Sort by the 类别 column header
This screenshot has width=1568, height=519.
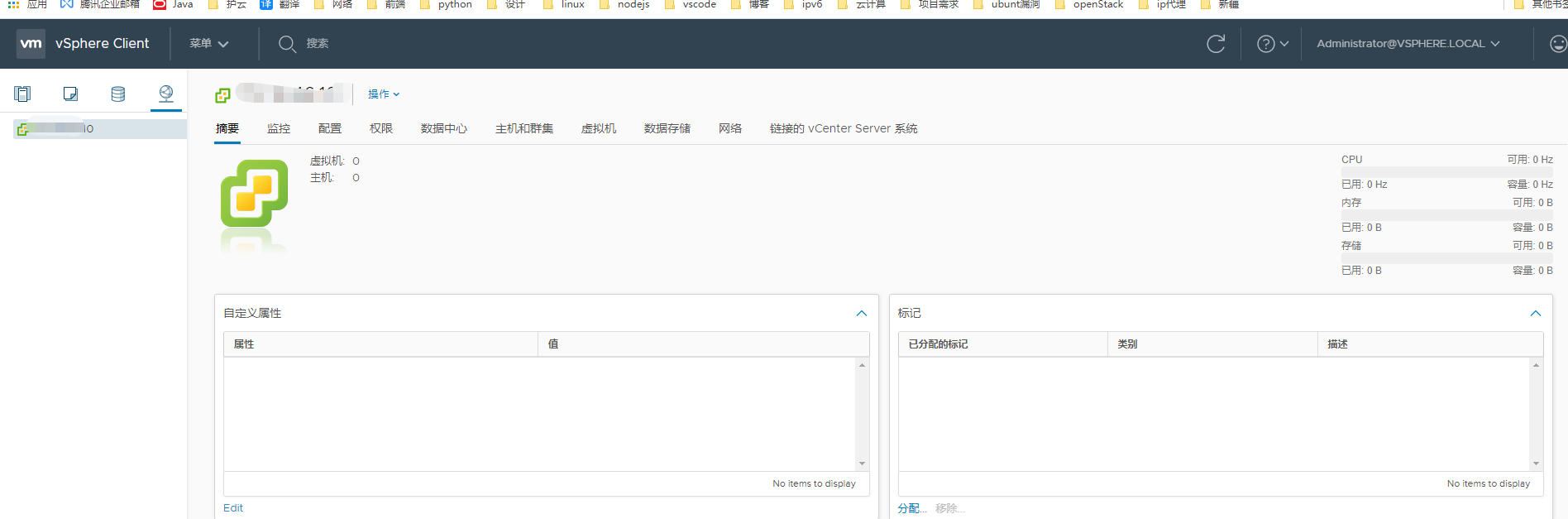[x=1212, y=344]
